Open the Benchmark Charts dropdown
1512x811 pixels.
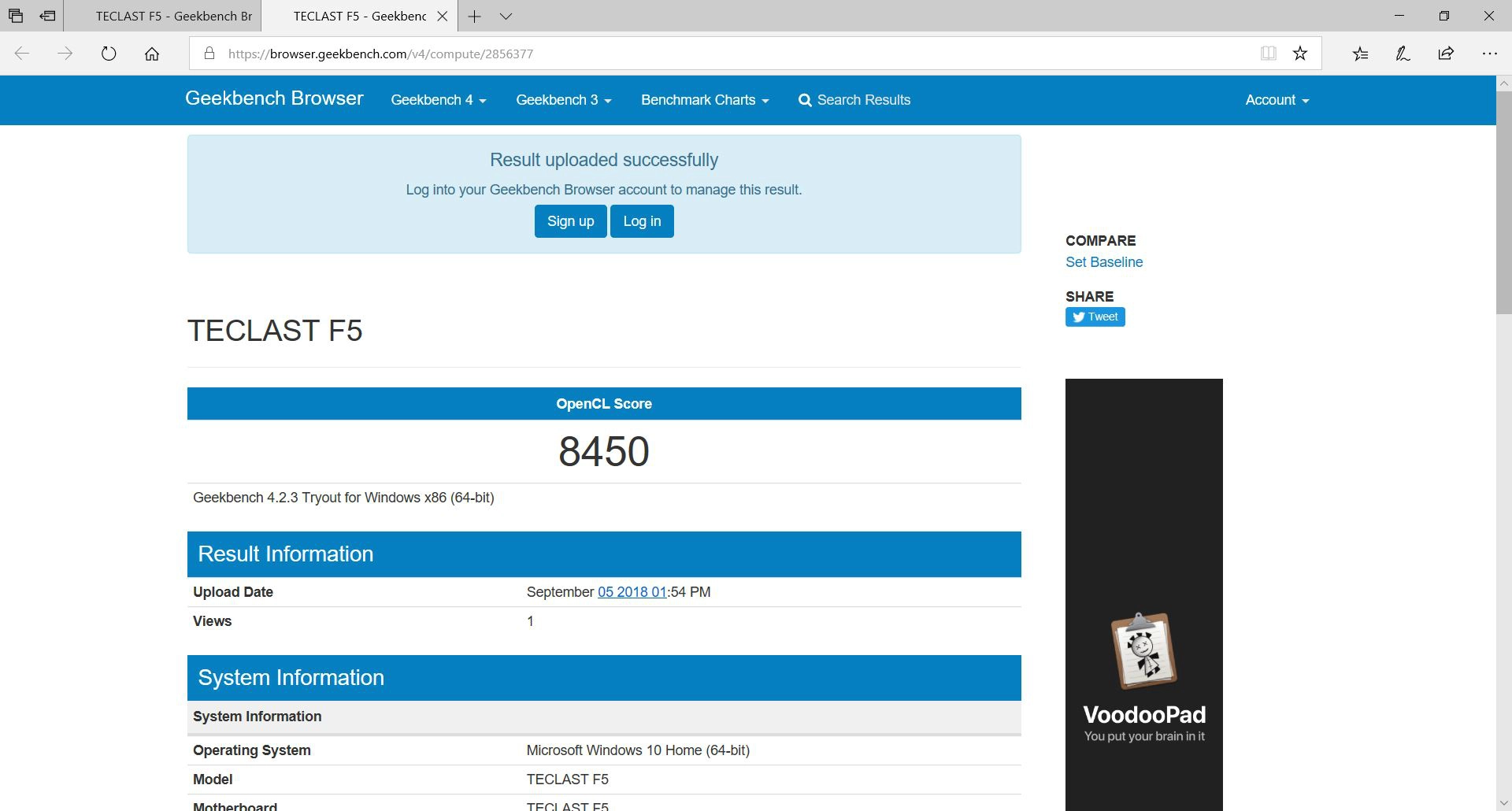[x=705, y=100]
